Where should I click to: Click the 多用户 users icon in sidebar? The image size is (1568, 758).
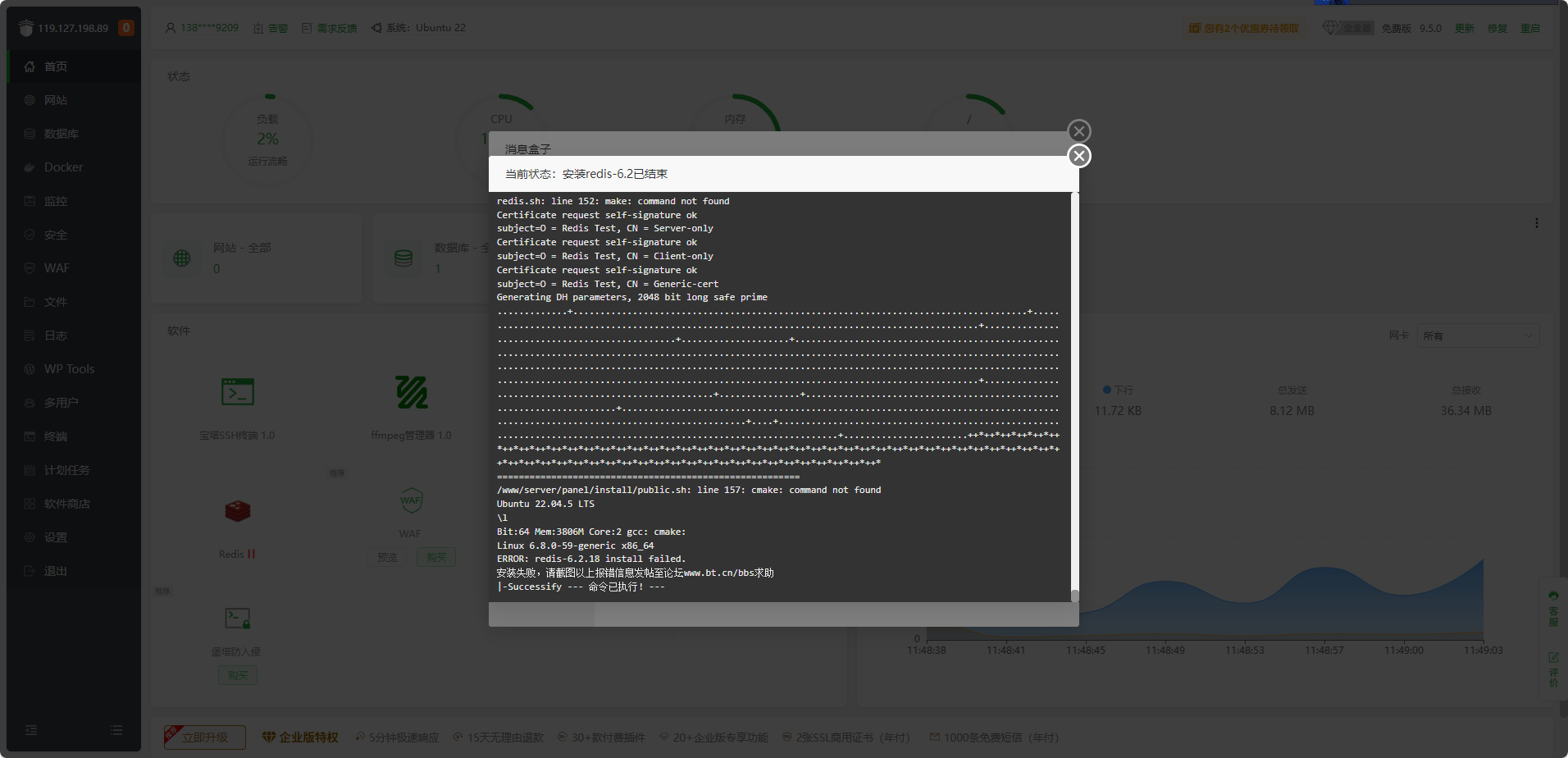(x=30, y=403)
